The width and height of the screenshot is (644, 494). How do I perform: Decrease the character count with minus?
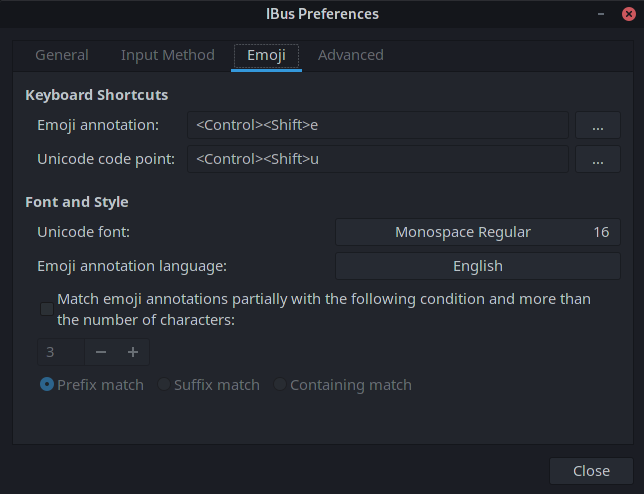click(x=101, y=352)
